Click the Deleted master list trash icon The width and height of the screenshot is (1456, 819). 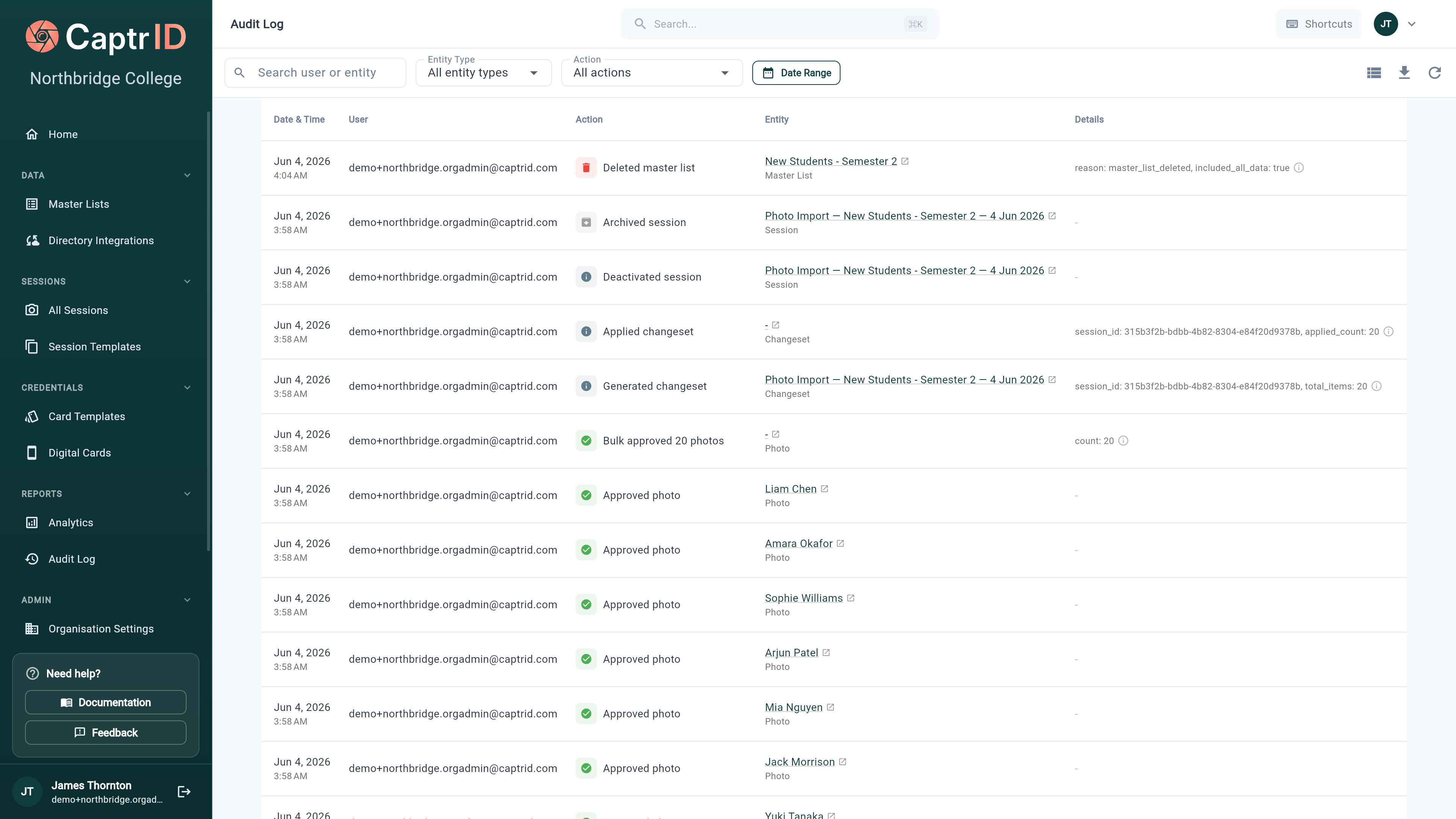coord(586,168)
